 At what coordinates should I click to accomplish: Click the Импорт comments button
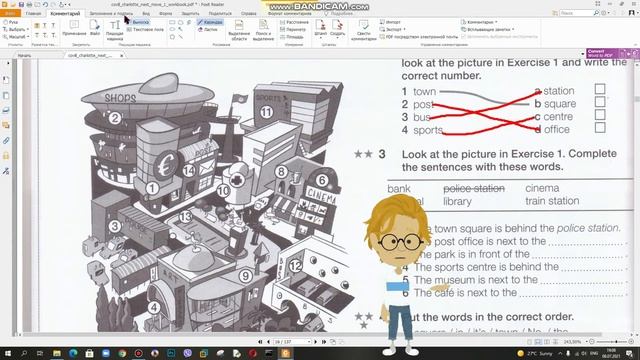(x=390, y=22)
